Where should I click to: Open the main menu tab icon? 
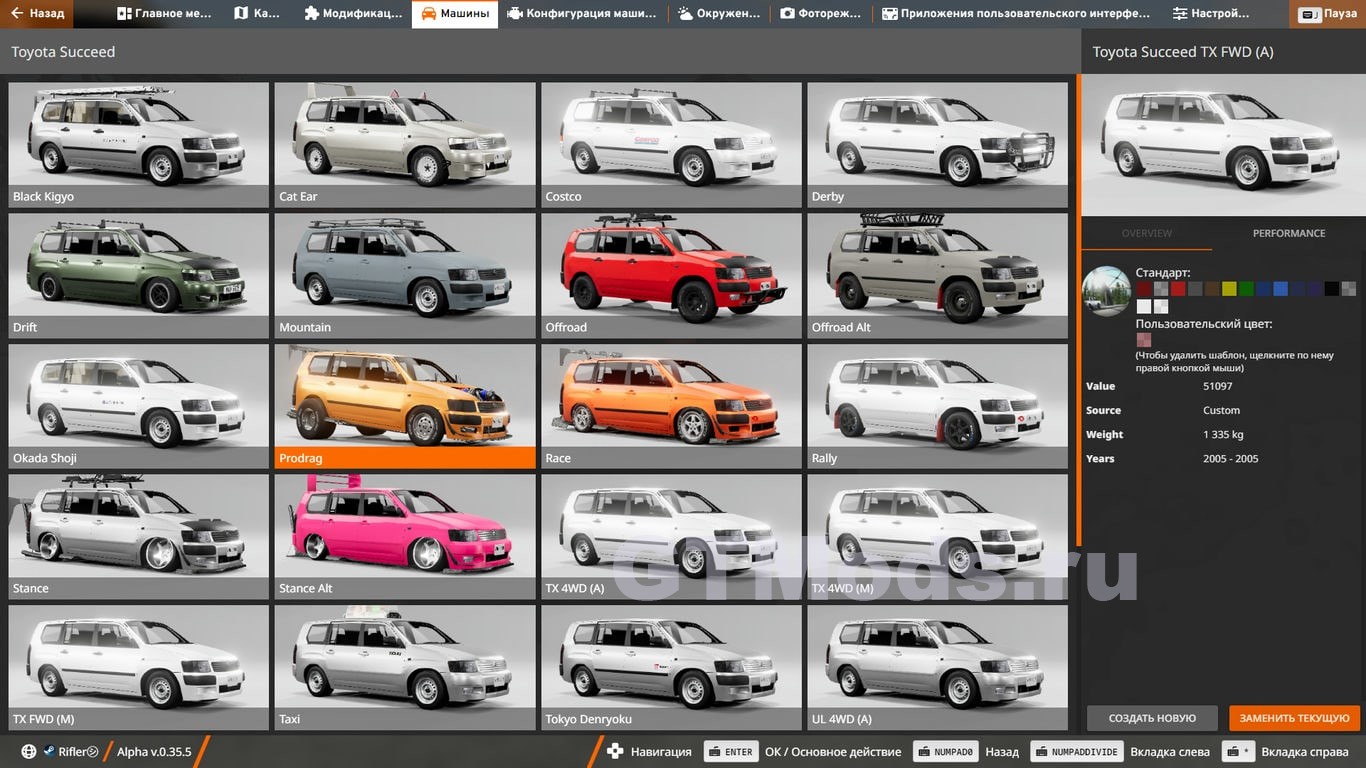(x=124, y=14)
